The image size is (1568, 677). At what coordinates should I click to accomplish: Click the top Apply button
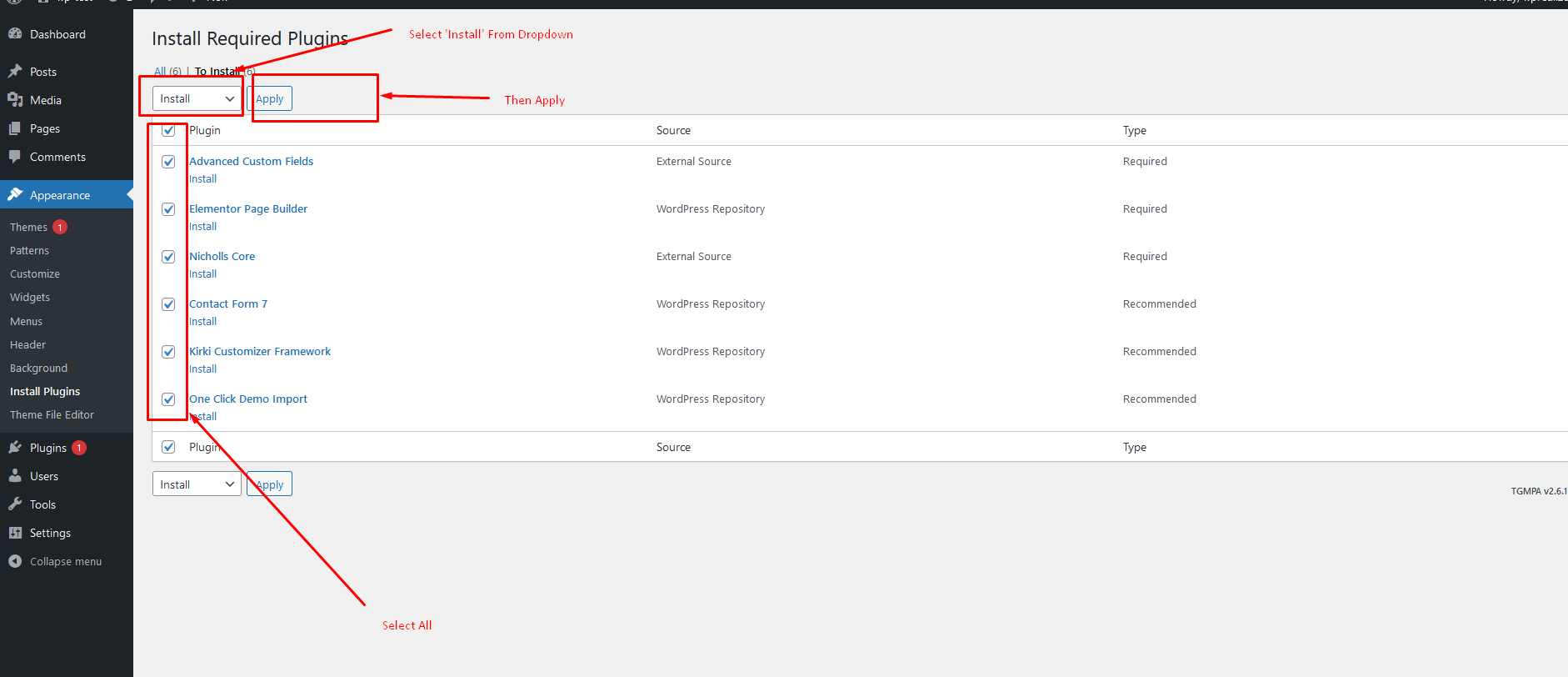(x=269, y=98)
